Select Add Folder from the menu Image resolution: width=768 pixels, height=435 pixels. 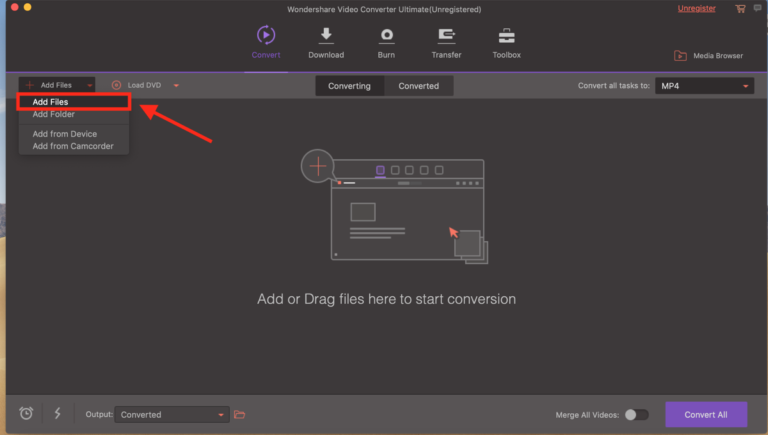(x=54, y=114)
